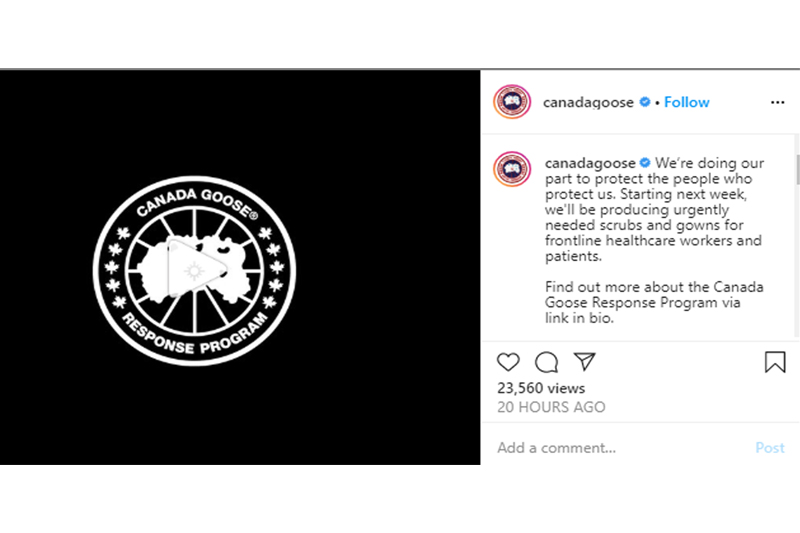Click the canadagoose profile avatar in header
The image size is (800, 533).
click(x=512, y=101)
